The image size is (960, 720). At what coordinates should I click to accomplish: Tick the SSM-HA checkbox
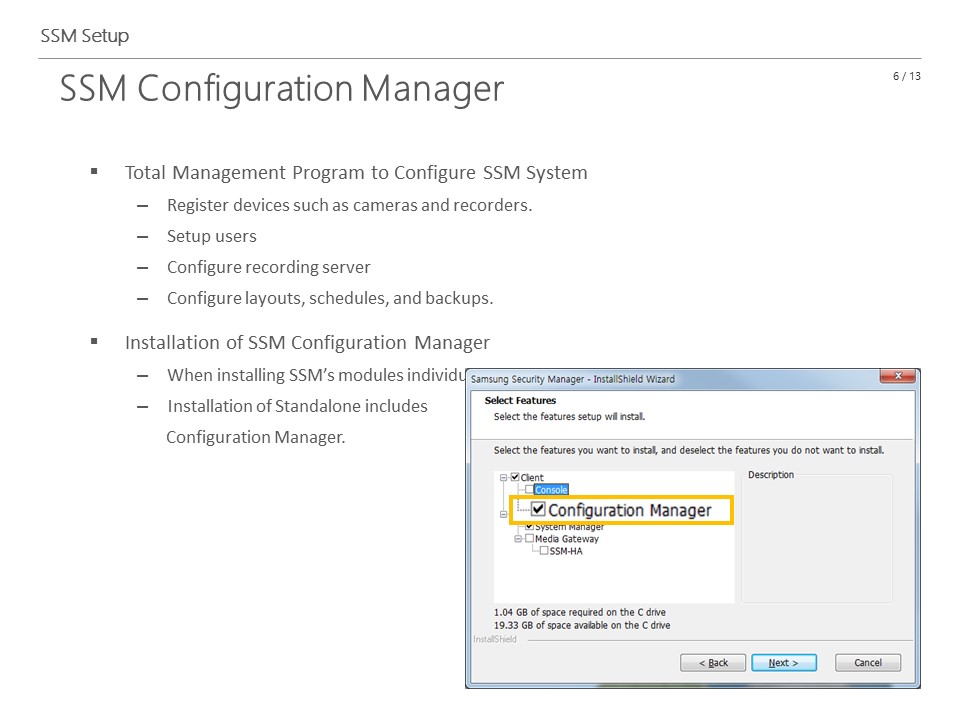(x=544, y=550)
